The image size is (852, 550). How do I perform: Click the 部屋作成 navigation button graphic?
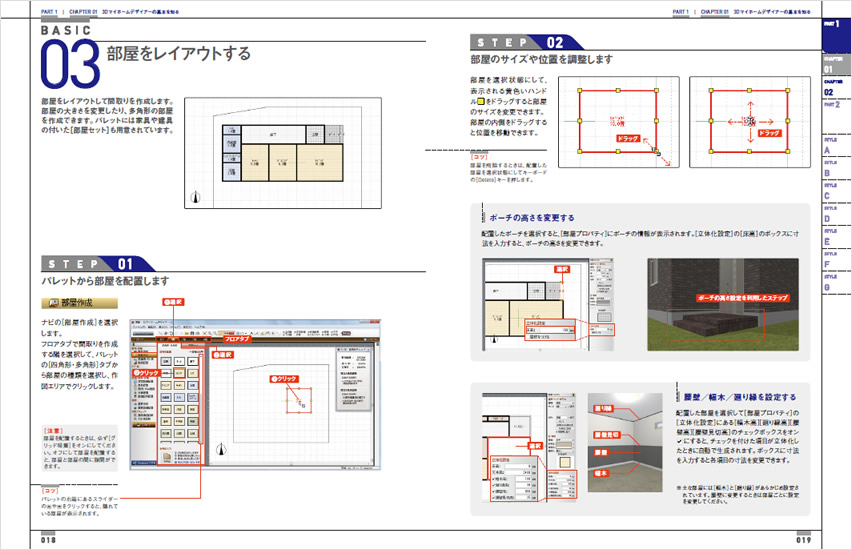point(79,303)
